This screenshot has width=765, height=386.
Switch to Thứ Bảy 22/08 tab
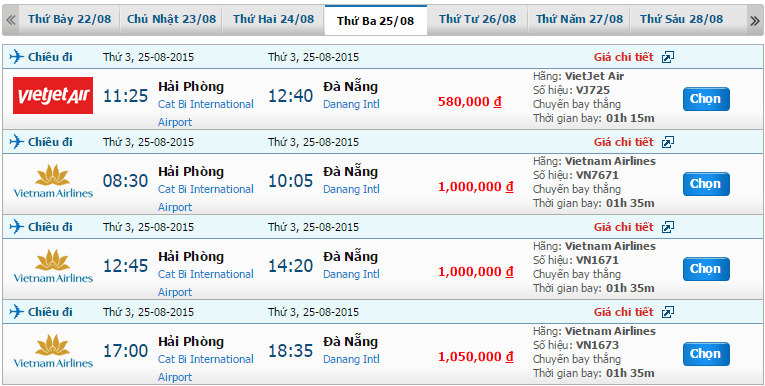pos(69,20)
